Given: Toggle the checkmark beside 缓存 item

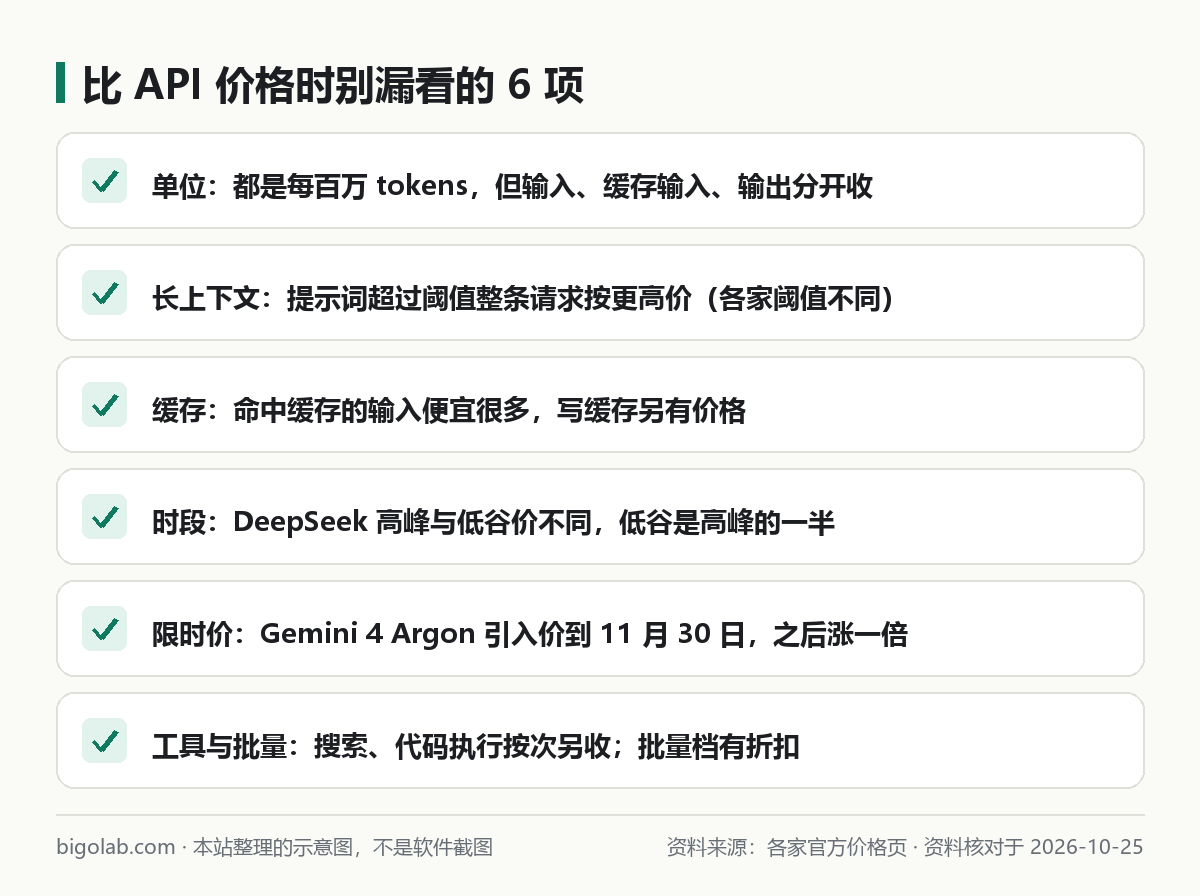Looking at the screenshot, I should coord(104,405).
